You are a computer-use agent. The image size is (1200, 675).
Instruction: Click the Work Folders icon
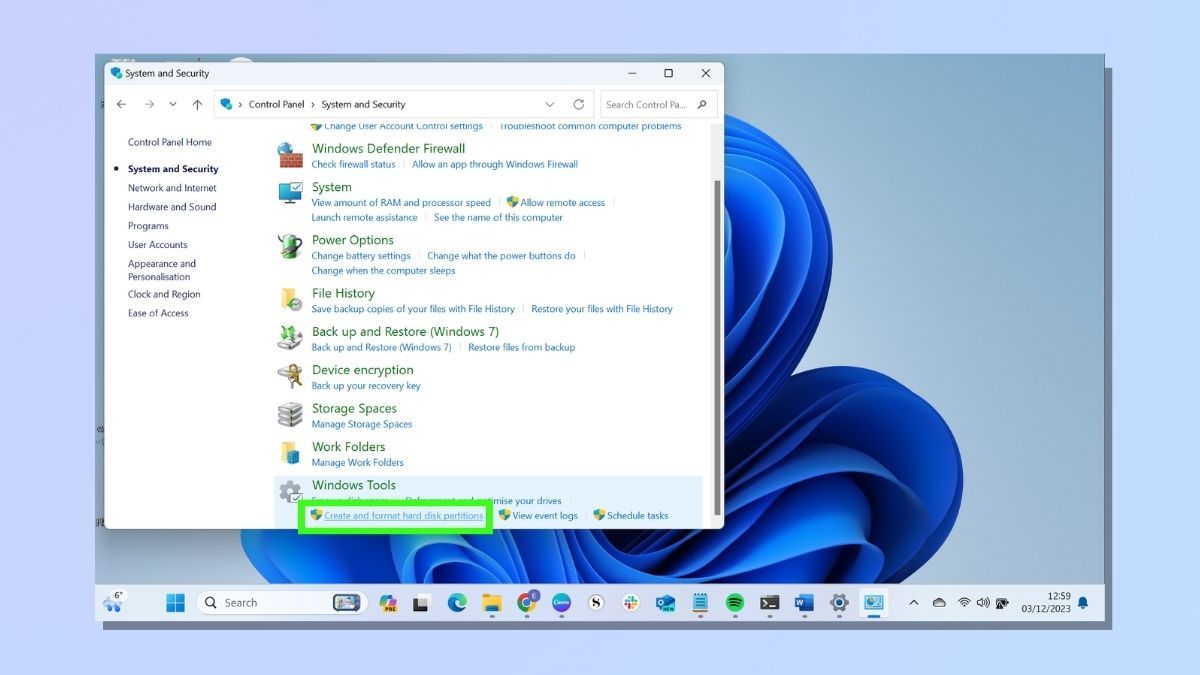point(290,453)
